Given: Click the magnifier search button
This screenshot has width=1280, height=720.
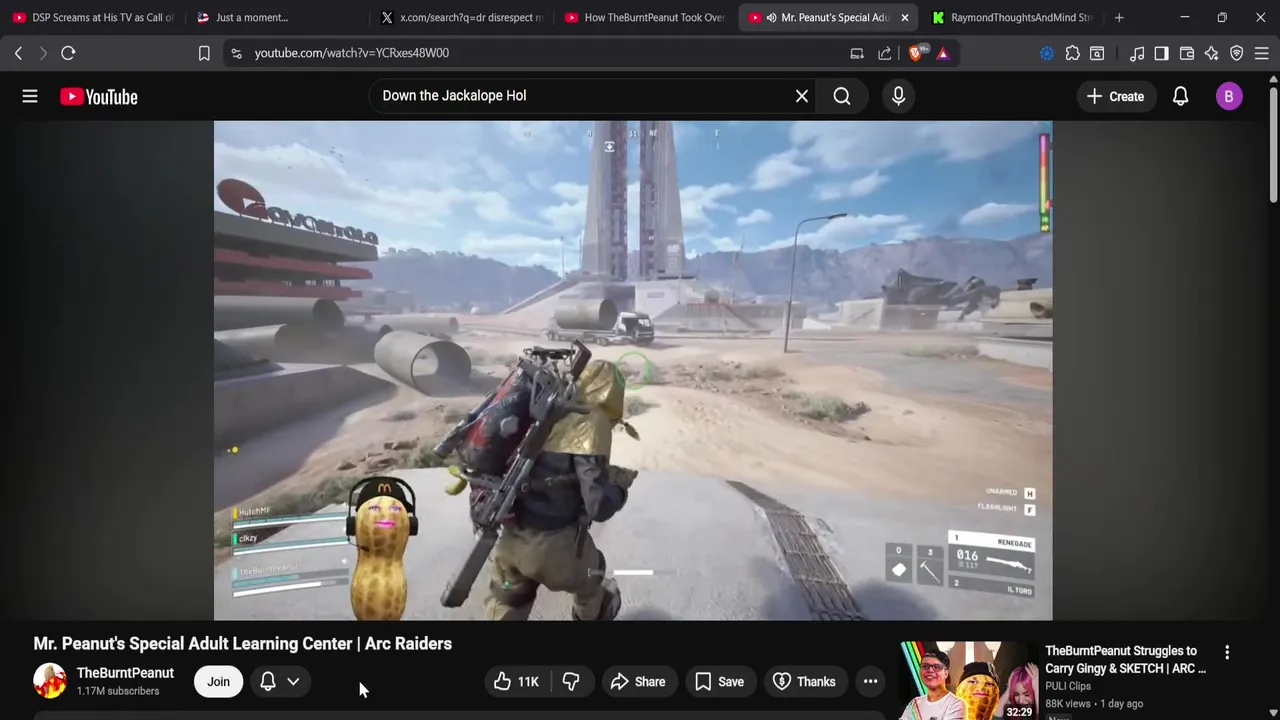Looking at the screenshot, I should [x=842, y=96].
